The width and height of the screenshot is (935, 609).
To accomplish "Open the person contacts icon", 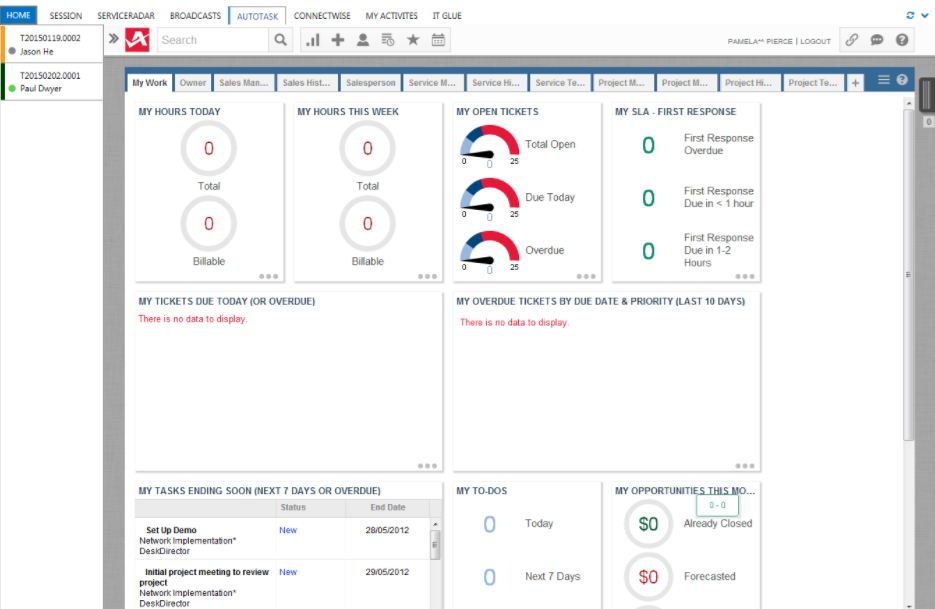I will 363,40.
